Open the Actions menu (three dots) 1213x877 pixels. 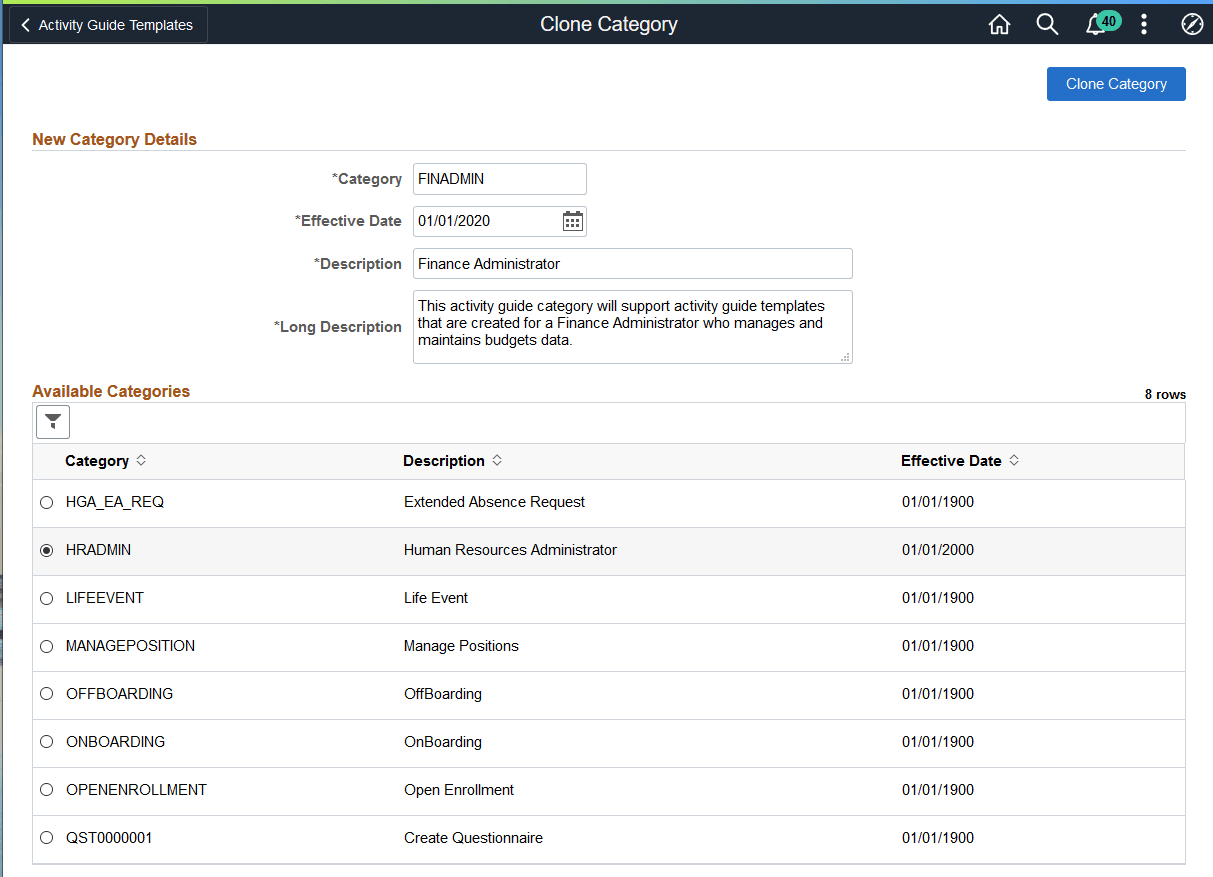1143,23
